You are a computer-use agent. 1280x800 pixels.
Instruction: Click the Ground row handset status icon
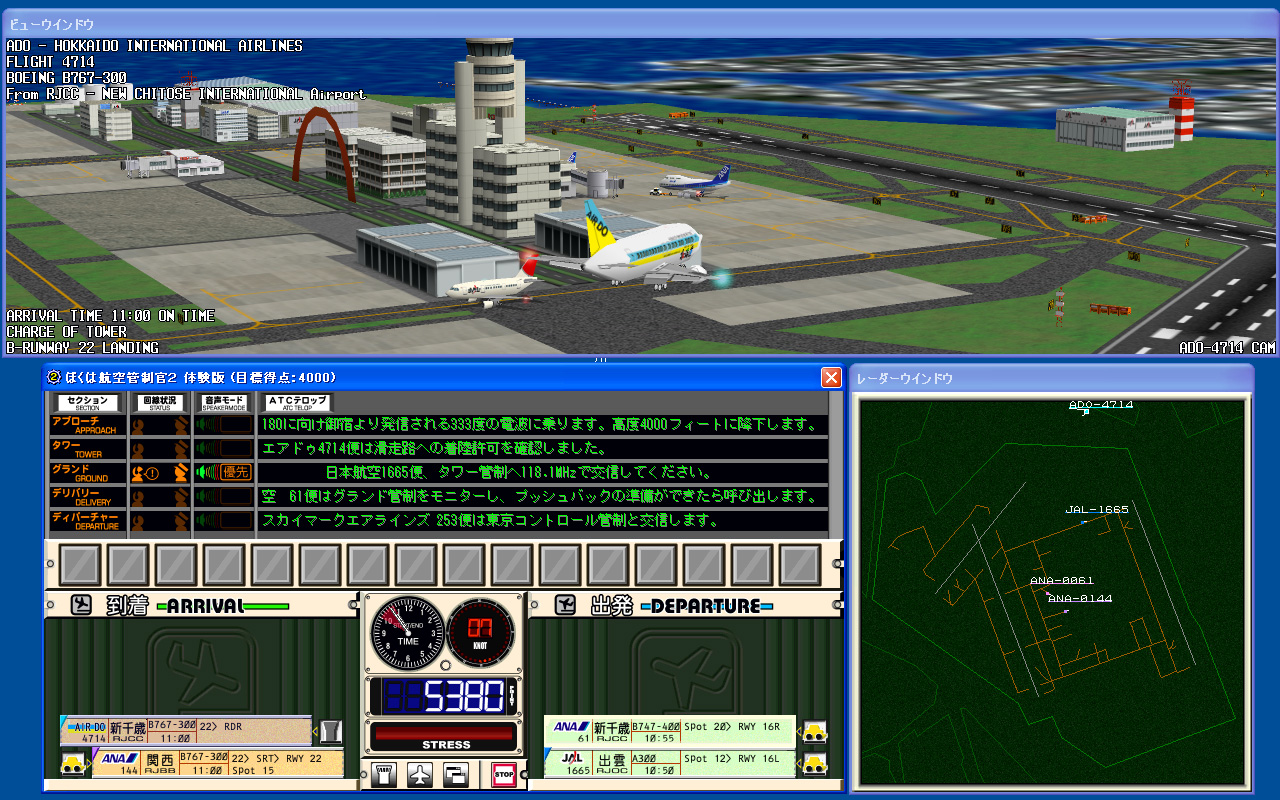click(x=180, y=473)
